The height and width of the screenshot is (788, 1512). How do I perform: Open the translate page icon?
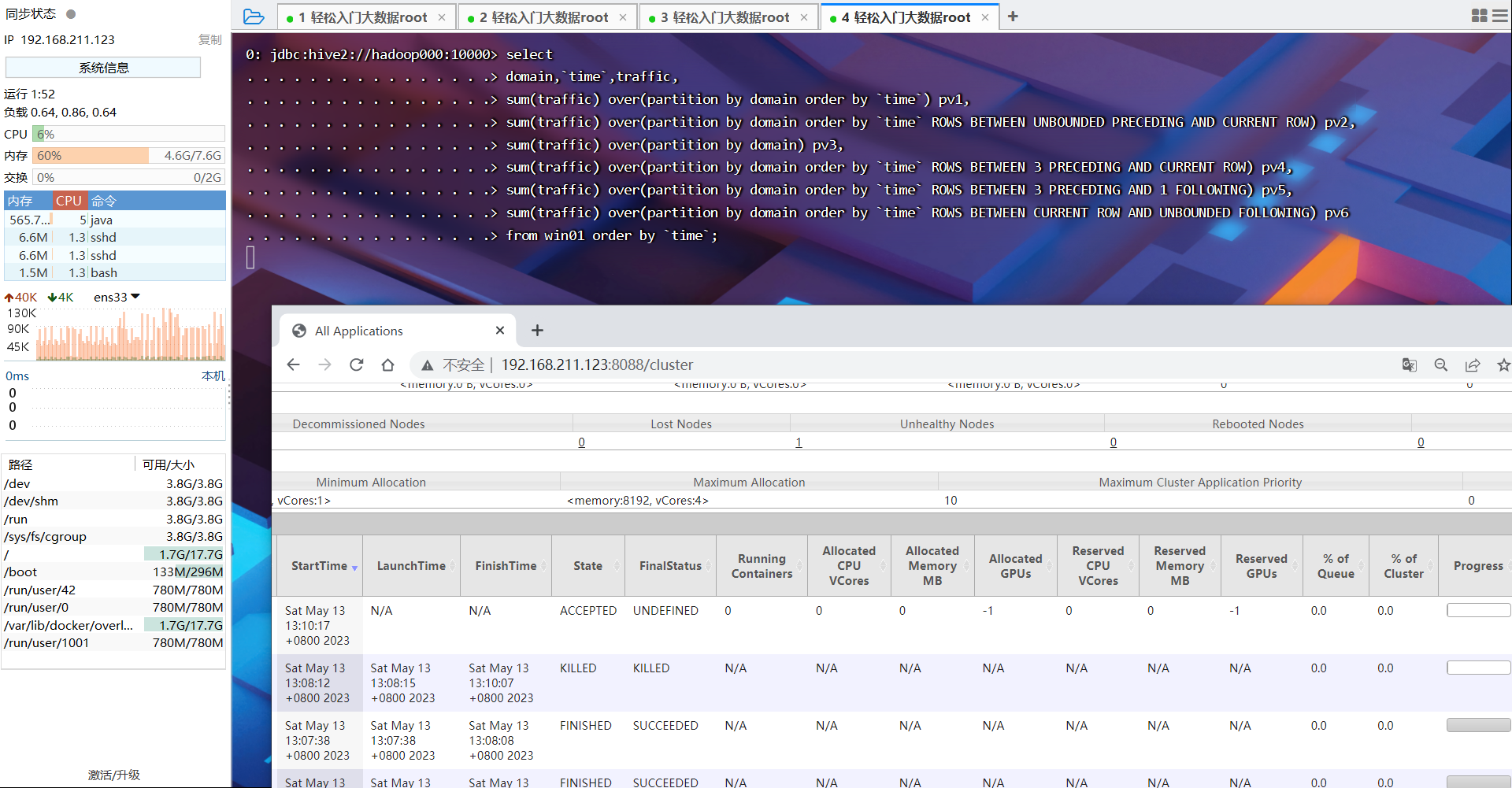point(1410,364)
